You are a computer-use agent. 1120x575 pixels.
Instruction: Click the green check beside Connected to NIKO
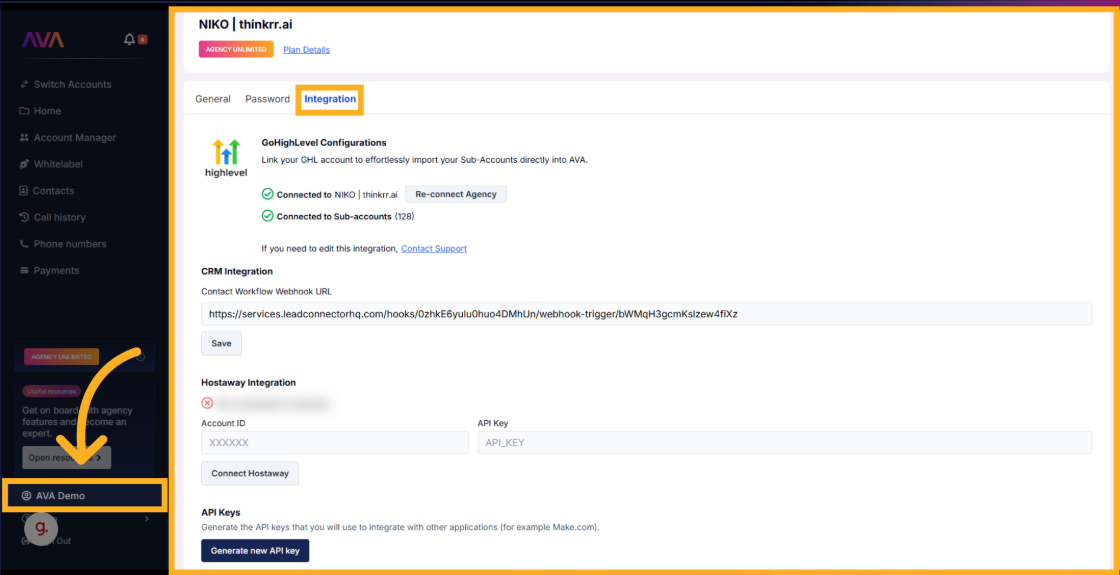coord(268,194)
